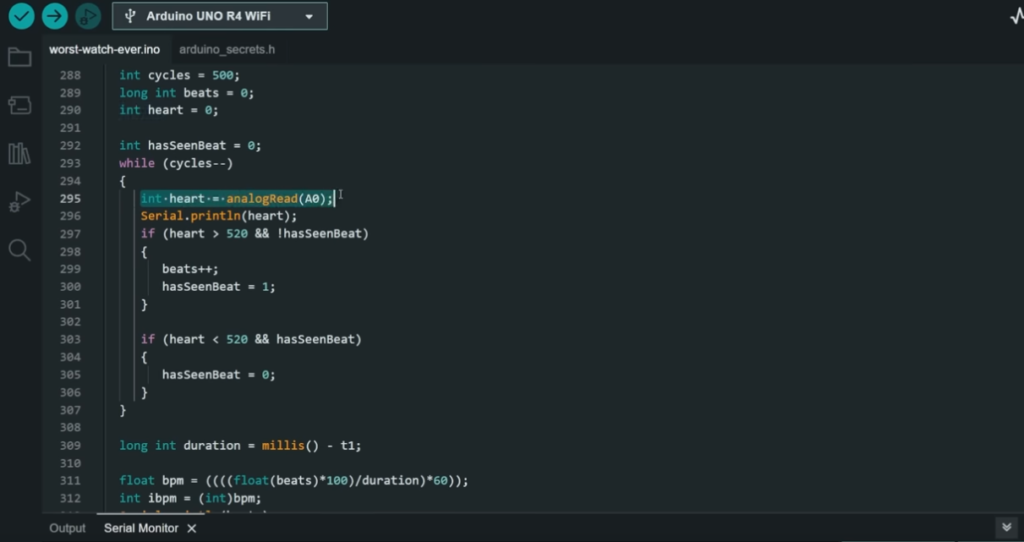The image size is (1024, 542).
Task: Open the Arduino UNO R4 WiFi board selector
Action: 219,16
